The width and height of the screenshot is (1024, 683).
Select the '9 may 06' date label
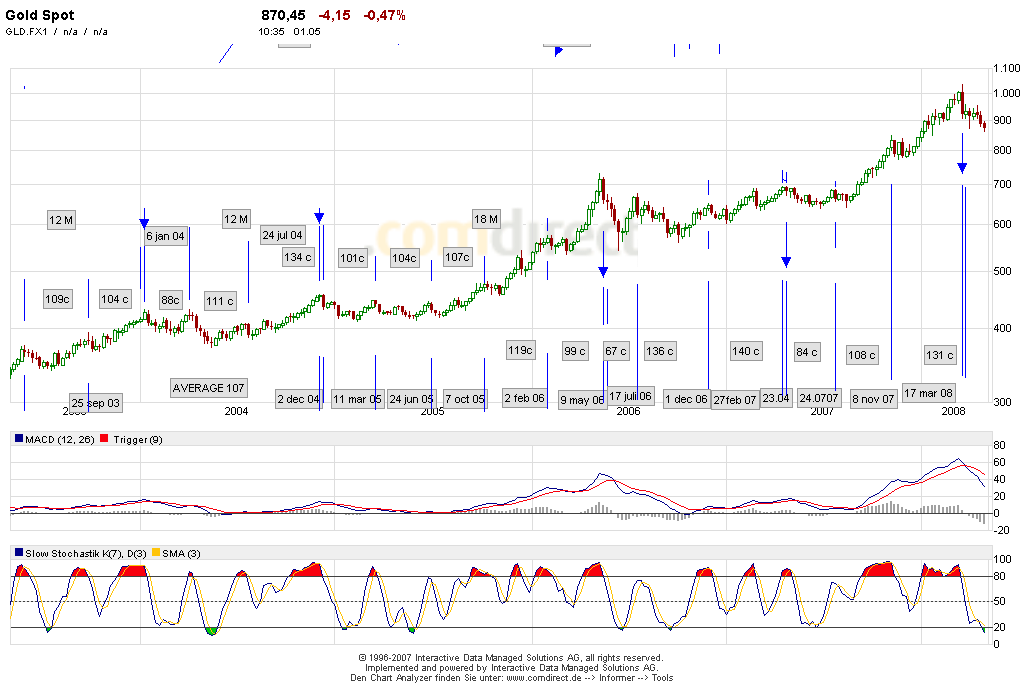584,400
